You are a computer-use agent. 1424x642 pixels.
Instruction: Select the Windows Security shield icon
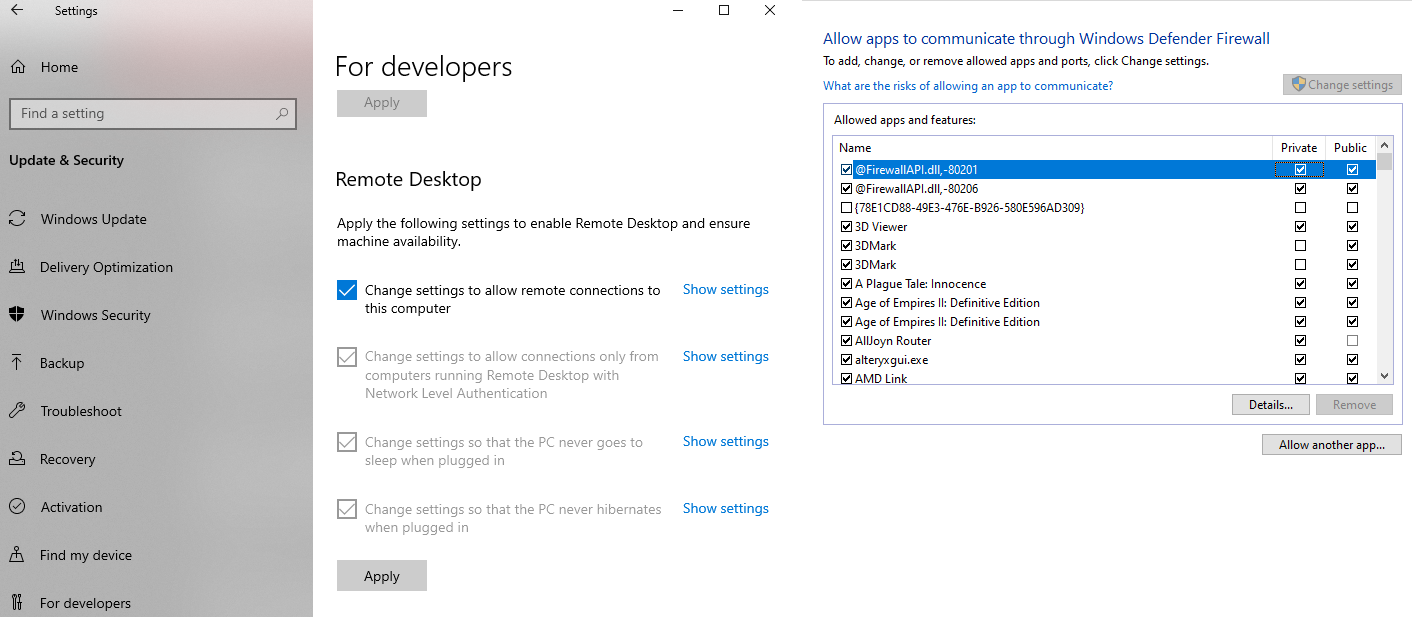click(17, 315)
